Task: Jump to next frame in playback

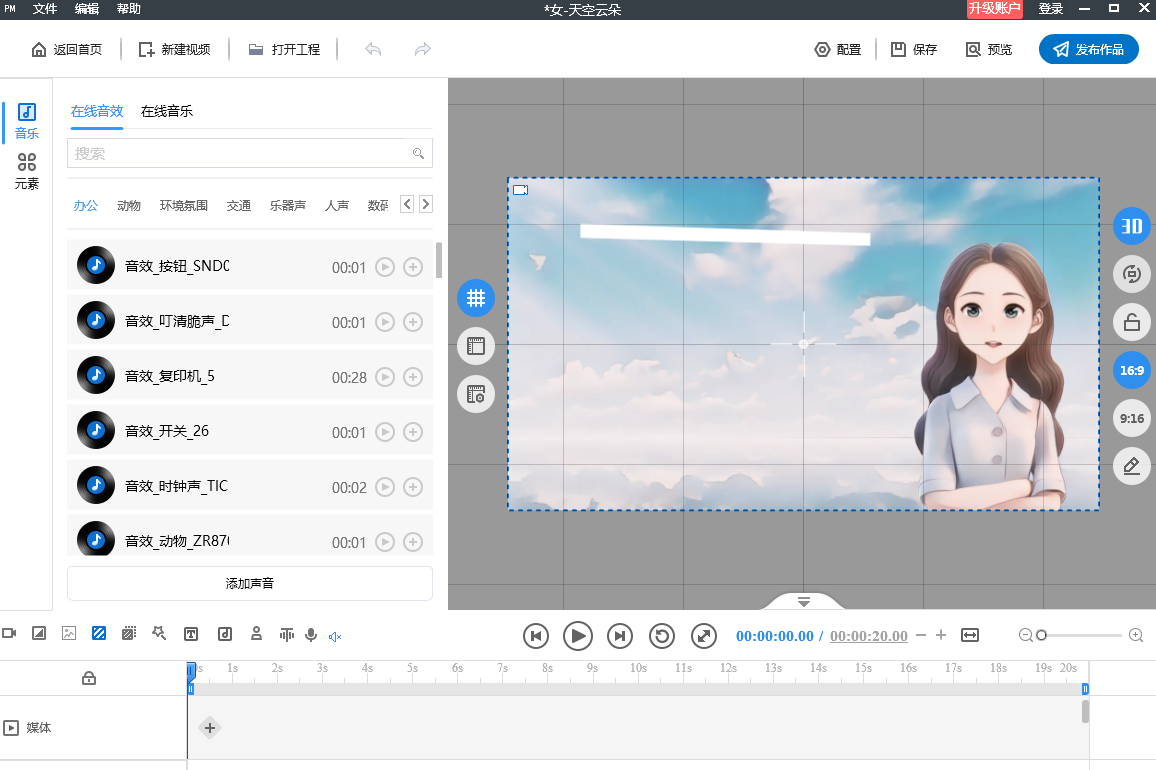Action: click(620, 636)
